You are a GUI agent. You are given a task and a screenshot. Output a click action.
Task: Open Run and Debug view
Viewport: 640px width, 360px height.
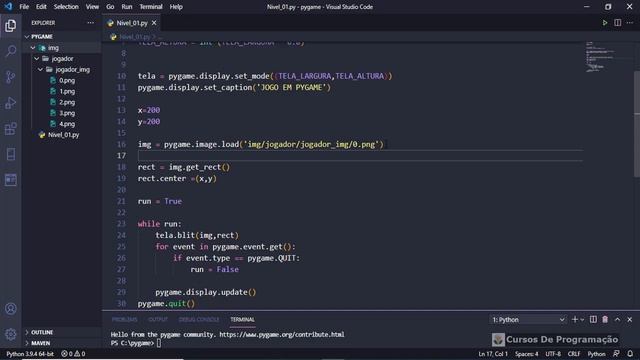pos(11,103)
